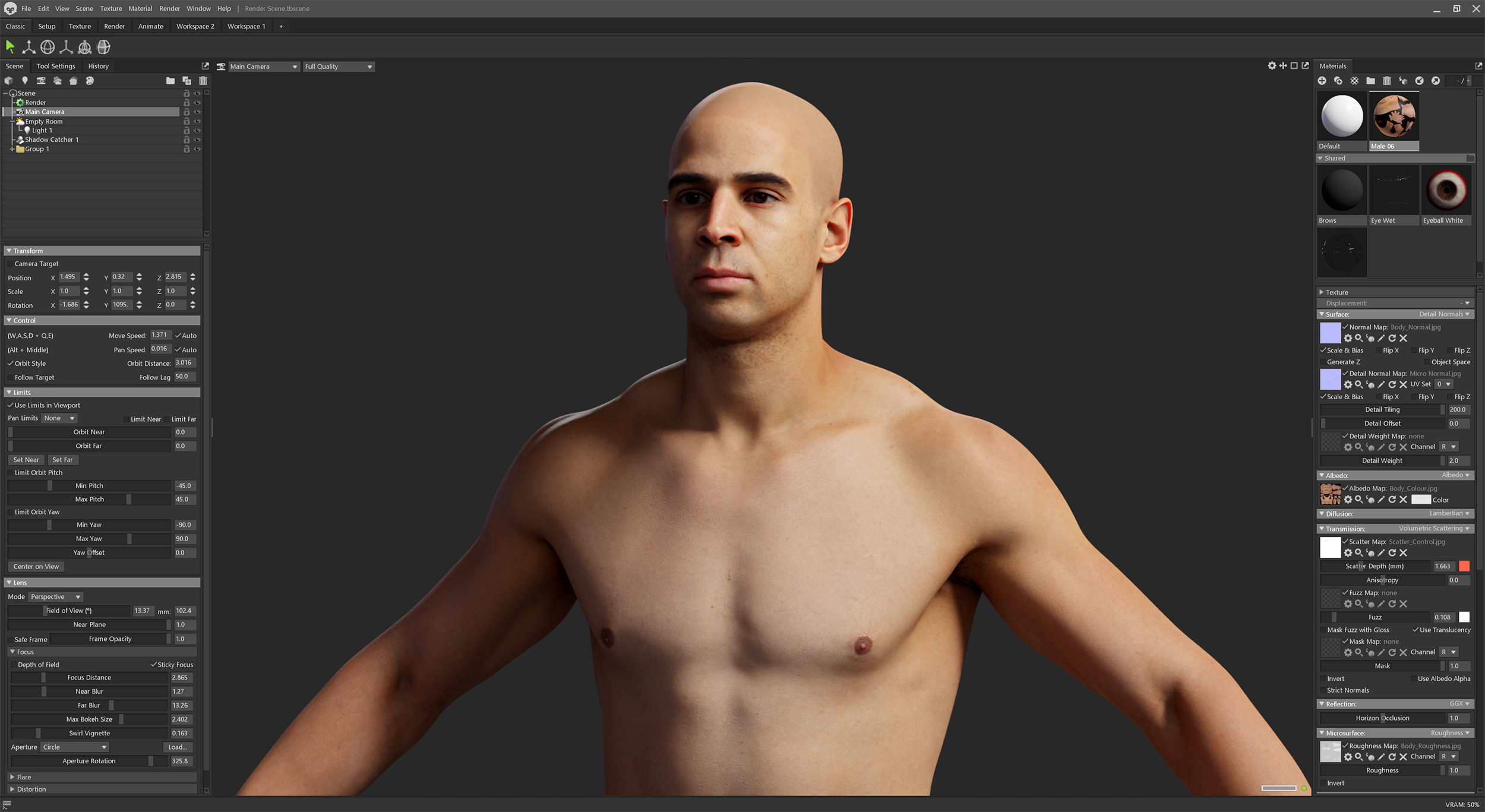This screenshot has width=1485, height=812.
Task: Open the Full Quality dropdown
Action: [x=337, y=66]
